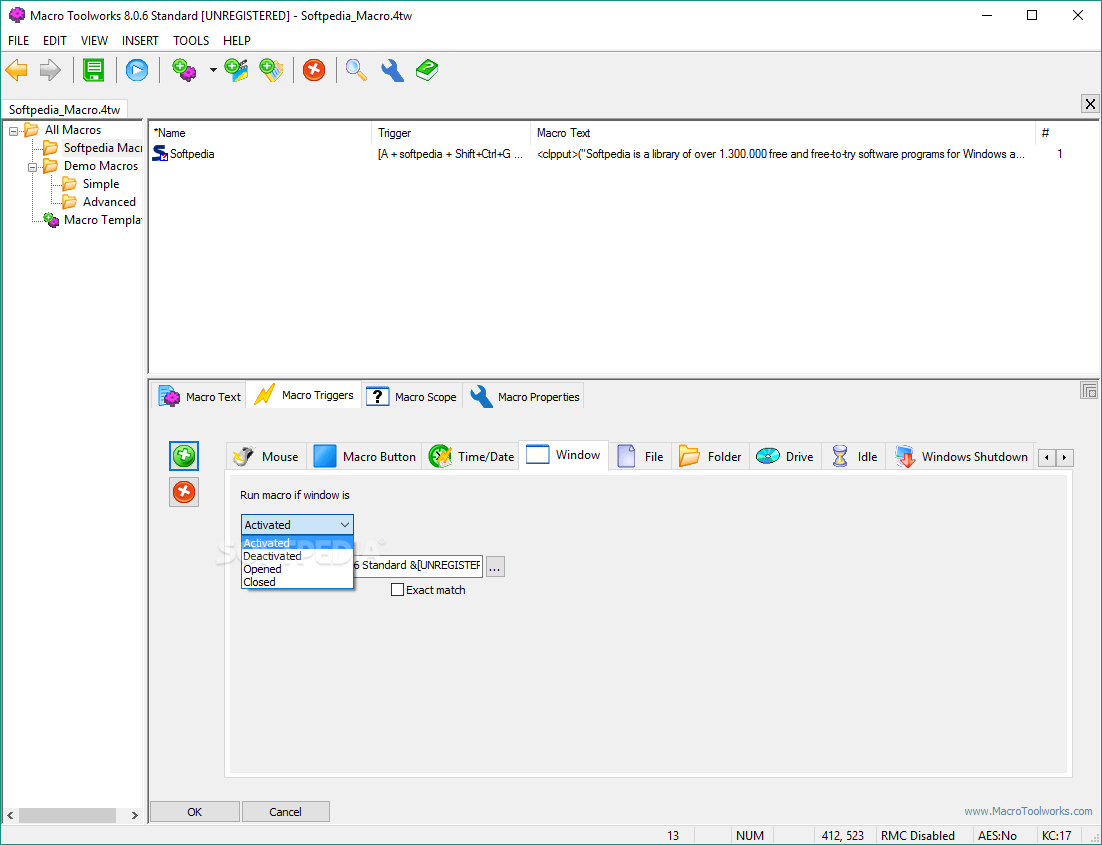Open the Window trigger tab
The width and height of the screenshot is (1102, 845).
564,455
